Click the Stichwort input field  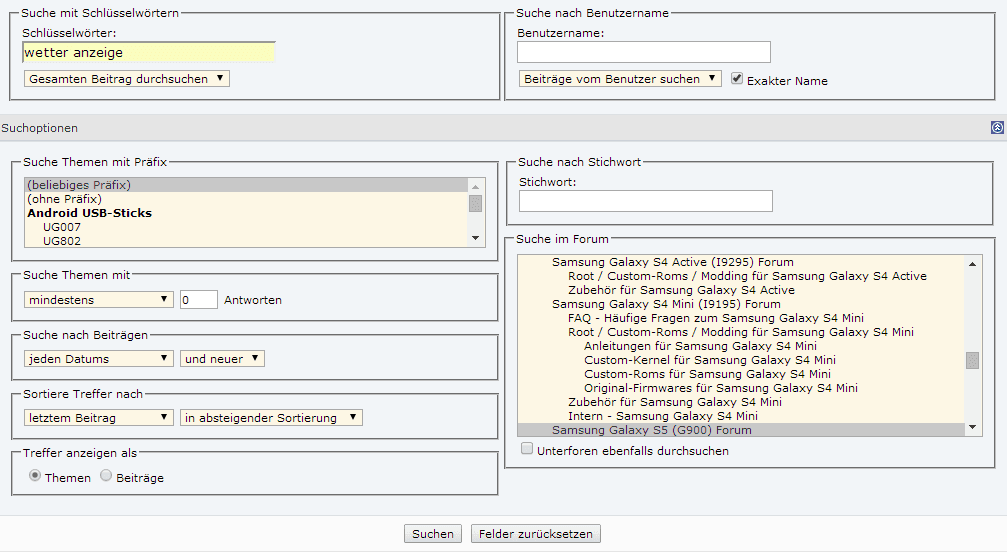(645, 201)
